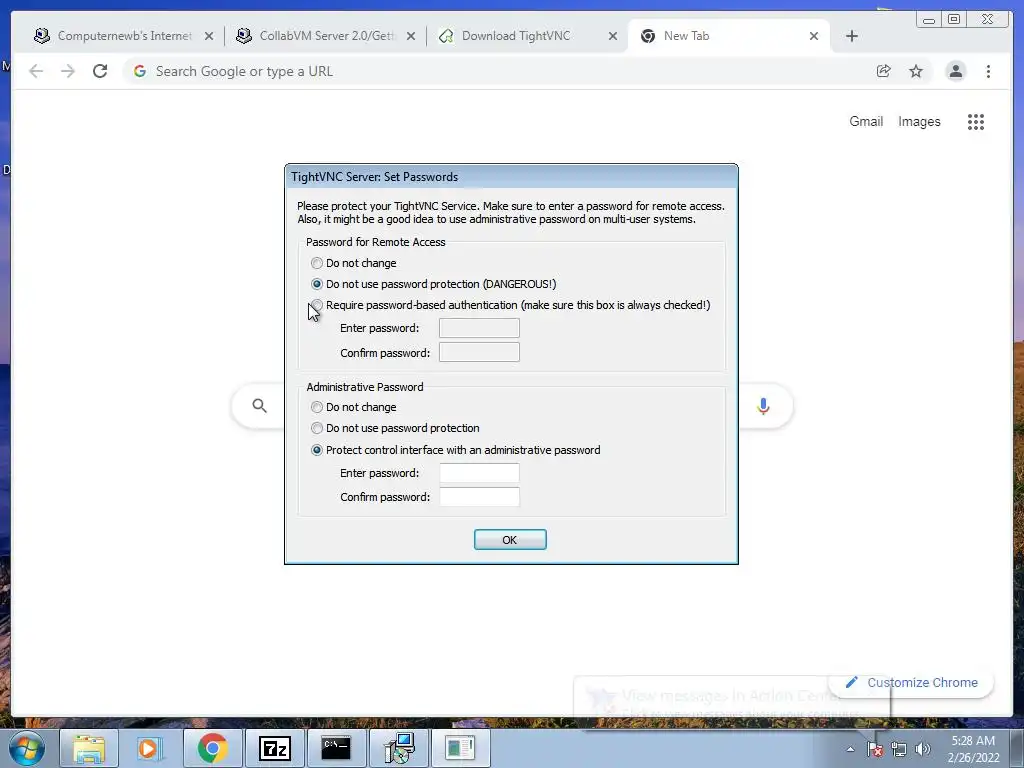Go back in Chrome

point(36,71)
